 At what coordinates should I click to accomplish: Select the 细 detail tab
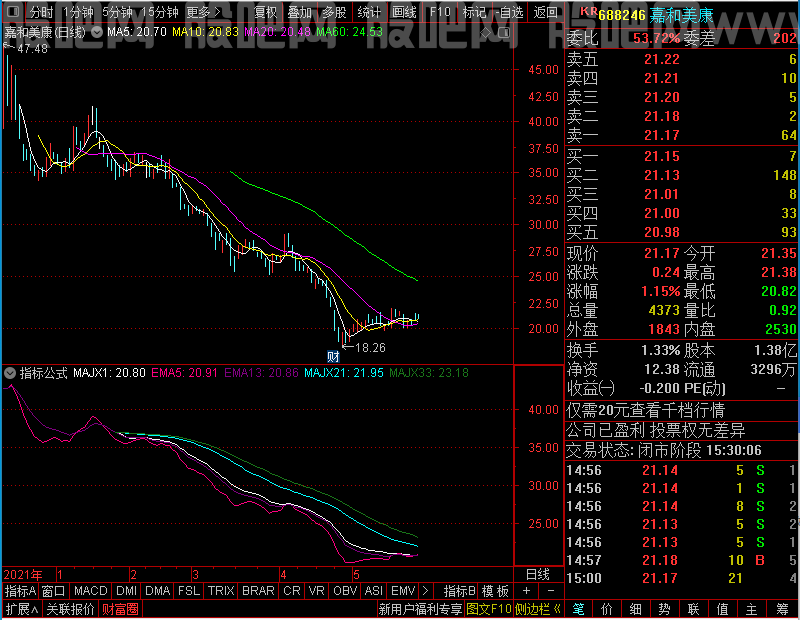tap(636, 609)
